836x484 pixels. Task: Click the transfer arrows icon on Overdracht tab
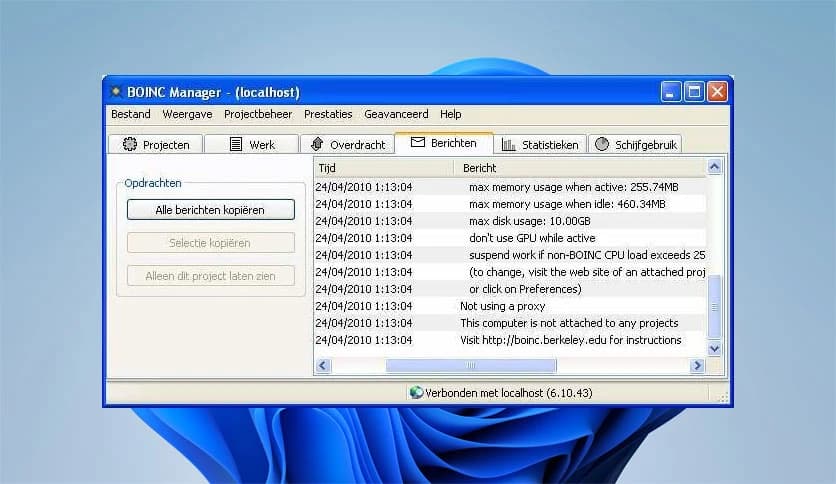pyautogui.click(x=317, y=144)
